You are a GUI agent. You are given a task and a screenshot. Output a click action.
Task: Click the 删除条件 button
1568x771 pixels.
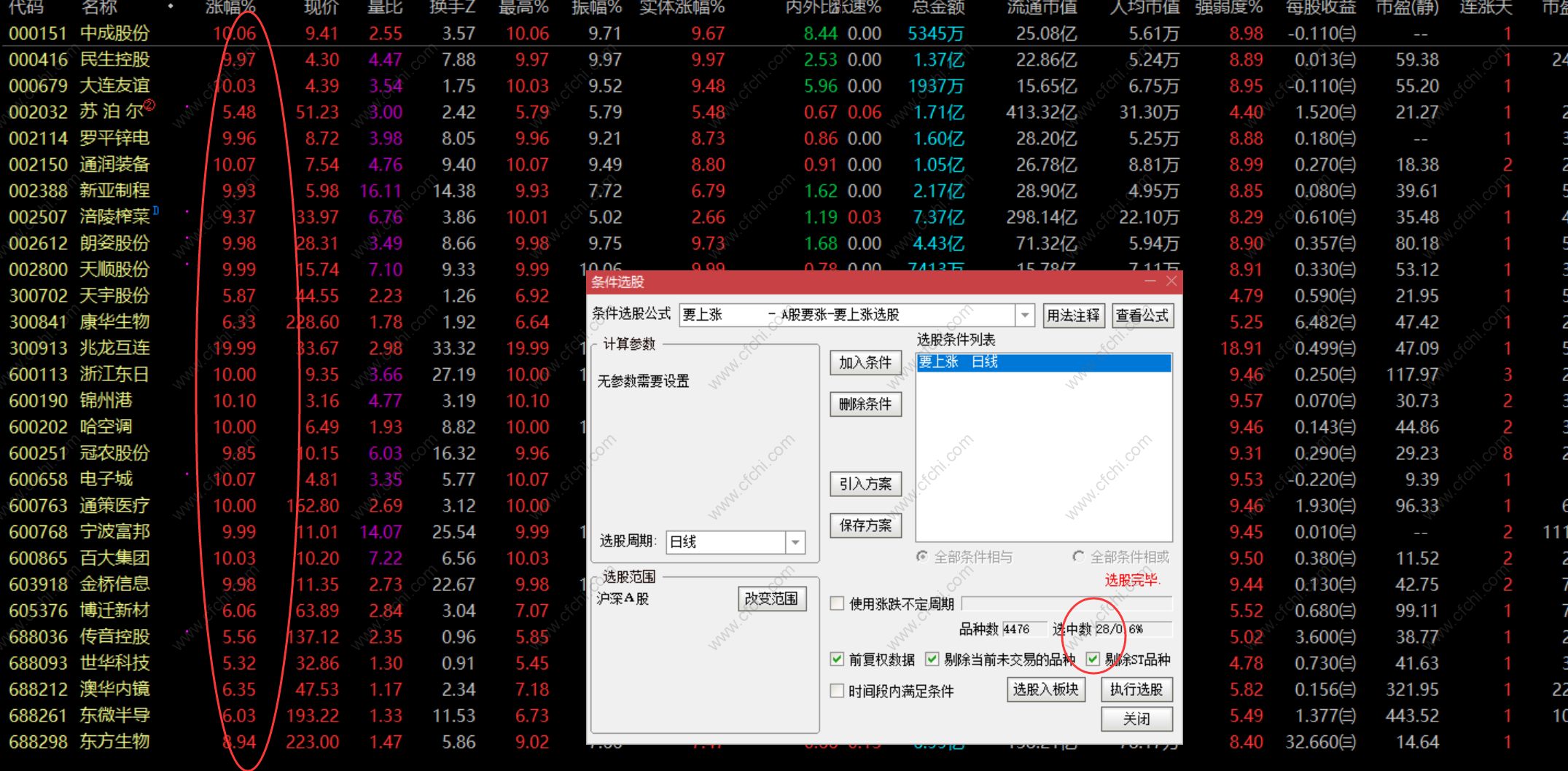[865, 404]
